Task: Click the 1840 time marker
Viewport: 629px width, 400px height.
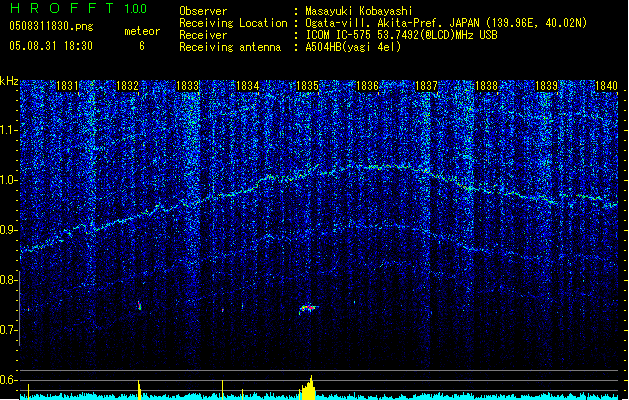Action: [606, 86]
